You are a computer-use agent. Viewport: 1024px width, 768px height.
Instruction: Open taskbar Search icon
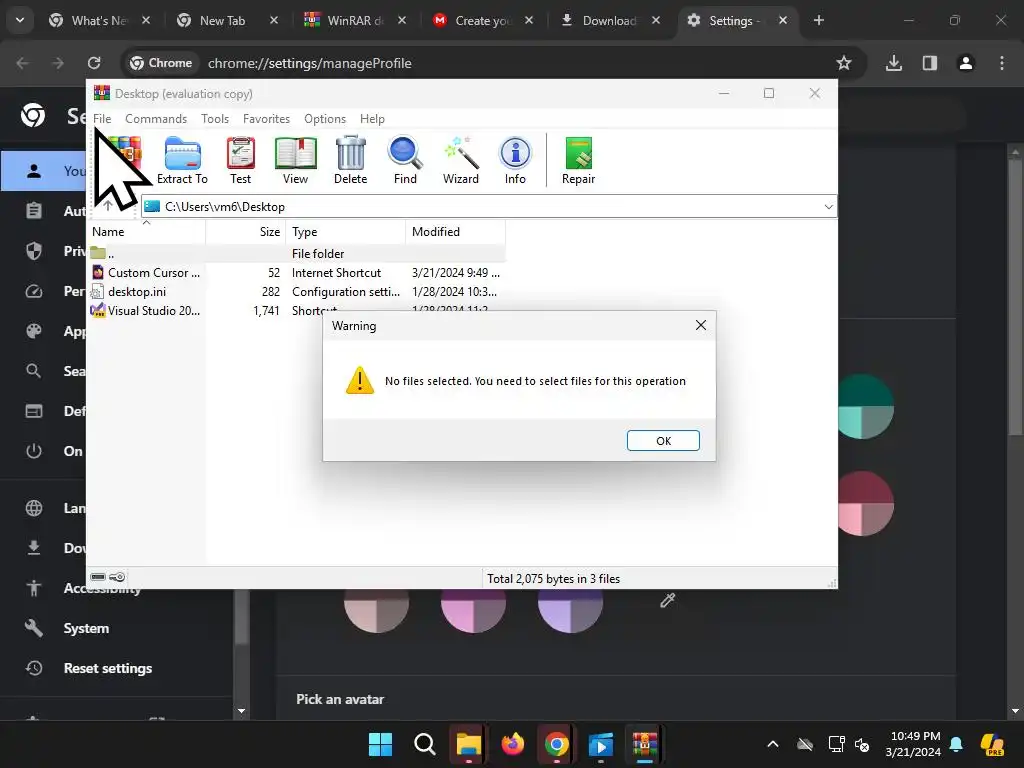pyautogui.click(x=425, y=744)
